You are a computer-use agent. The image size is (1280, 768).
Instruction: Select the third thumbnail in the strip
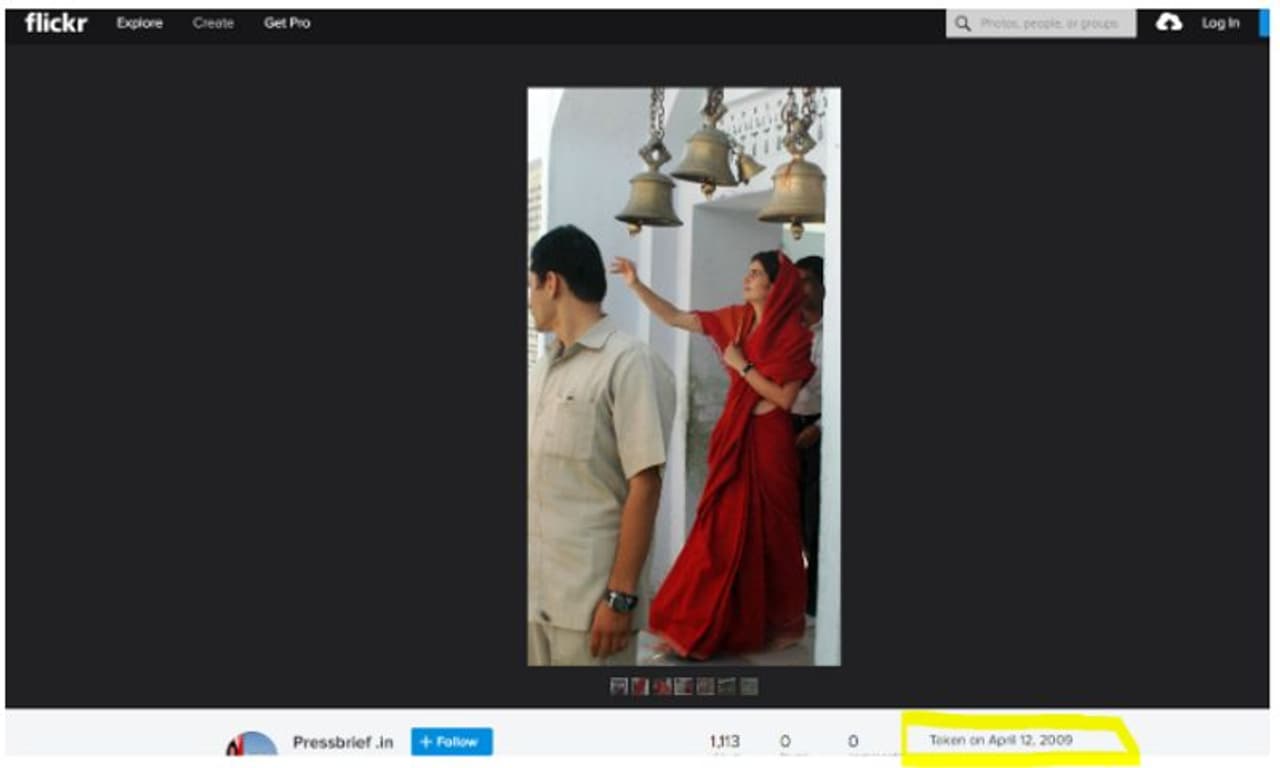pos(662,686)
